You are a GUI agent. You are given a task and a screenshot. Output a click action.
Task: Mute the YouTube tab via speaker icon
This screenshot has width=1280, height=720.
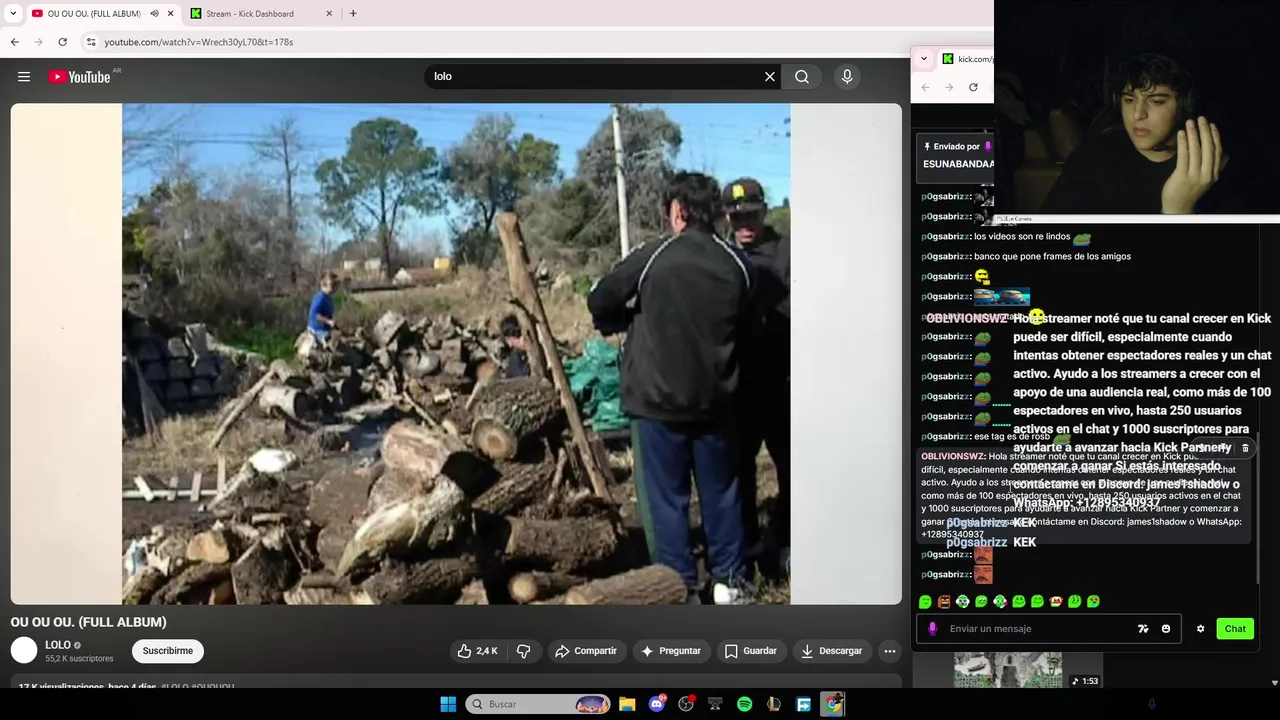click(x=154, y=14)
